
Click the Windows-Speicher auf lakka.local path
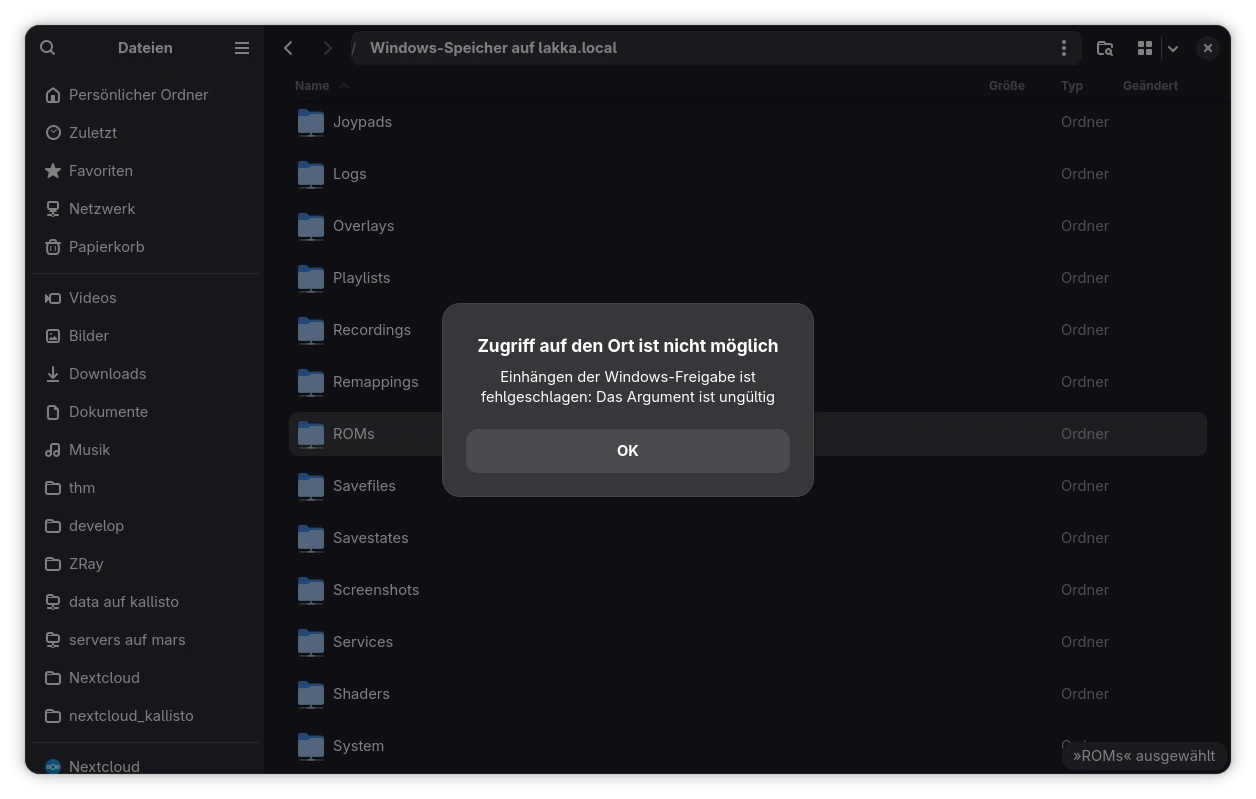click(493, 48)
